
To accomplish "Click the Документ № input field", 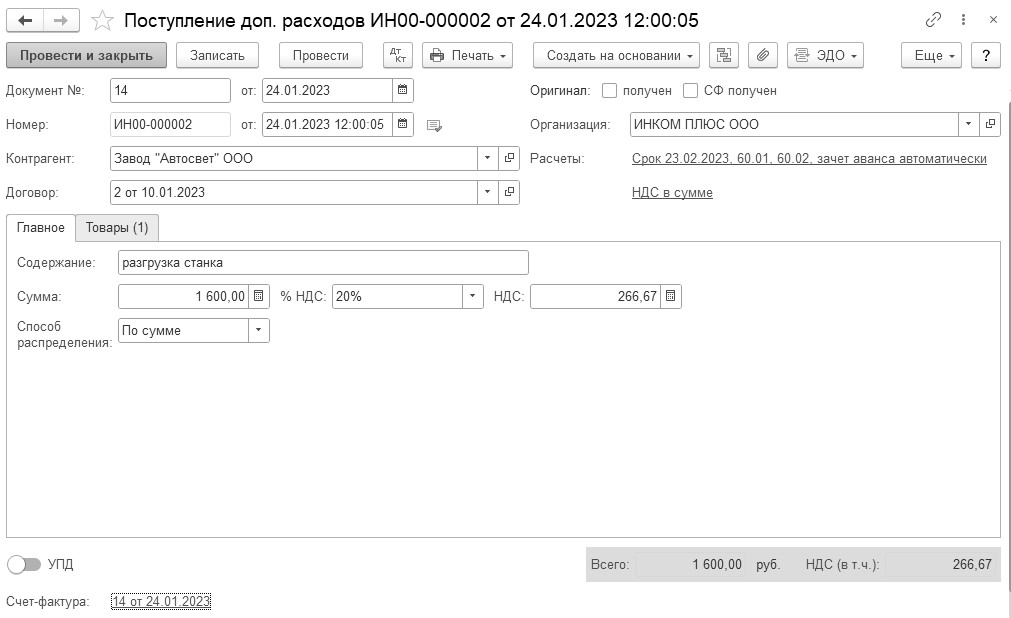I will click(x=170, y=90).
